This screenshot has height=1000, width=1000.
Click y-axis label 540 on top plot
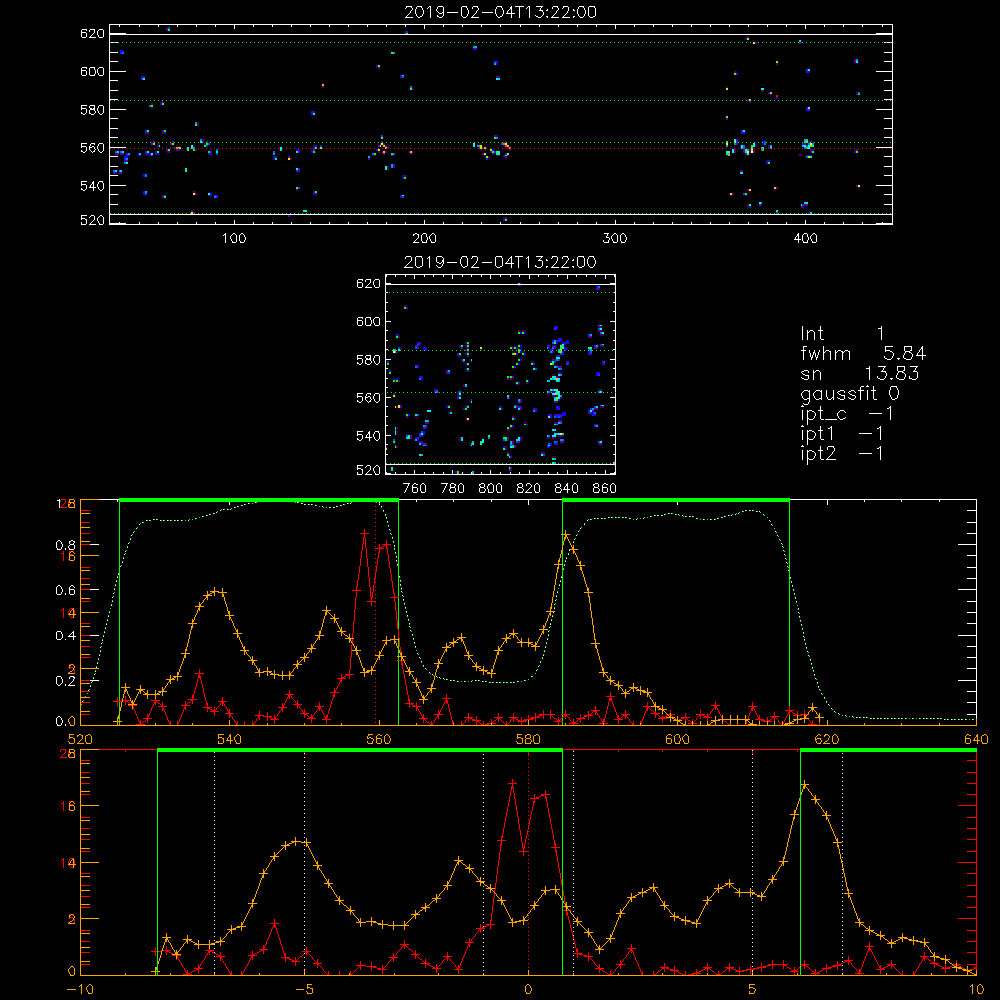[x=92, y=186]
